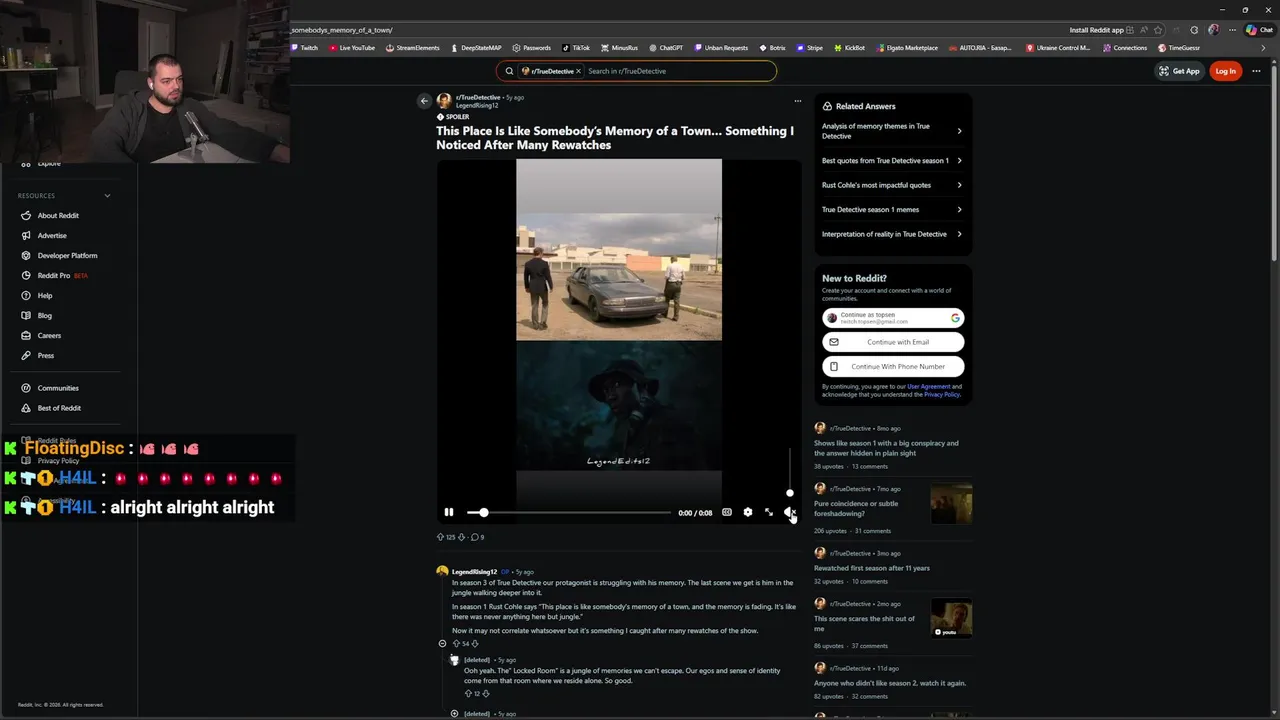Open Pure coincidence or subtle foreshadowing thumbnail
The image size is (1280, 720).
tap(951, 503)
